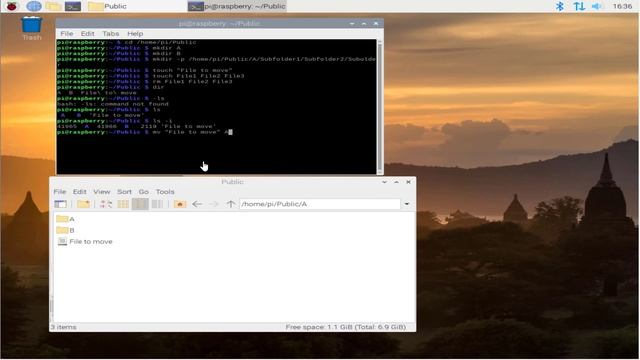Click the new window toolbar icon
Screen dimensions: 640x360
coord(60,204)
